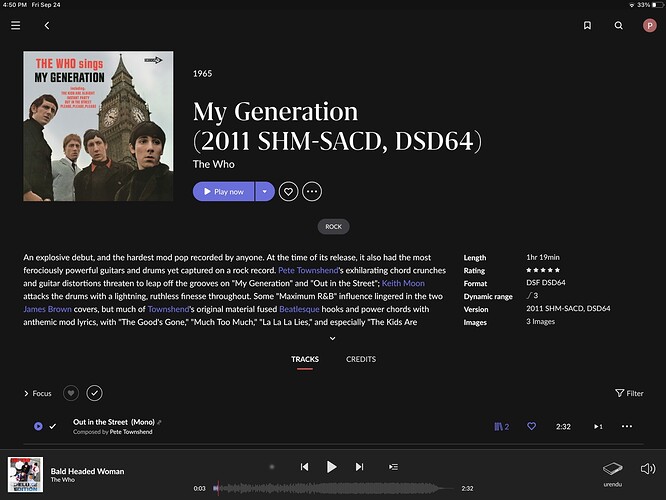Open Play now dropdown arrow
666x500 pixels.
[265, 192]
